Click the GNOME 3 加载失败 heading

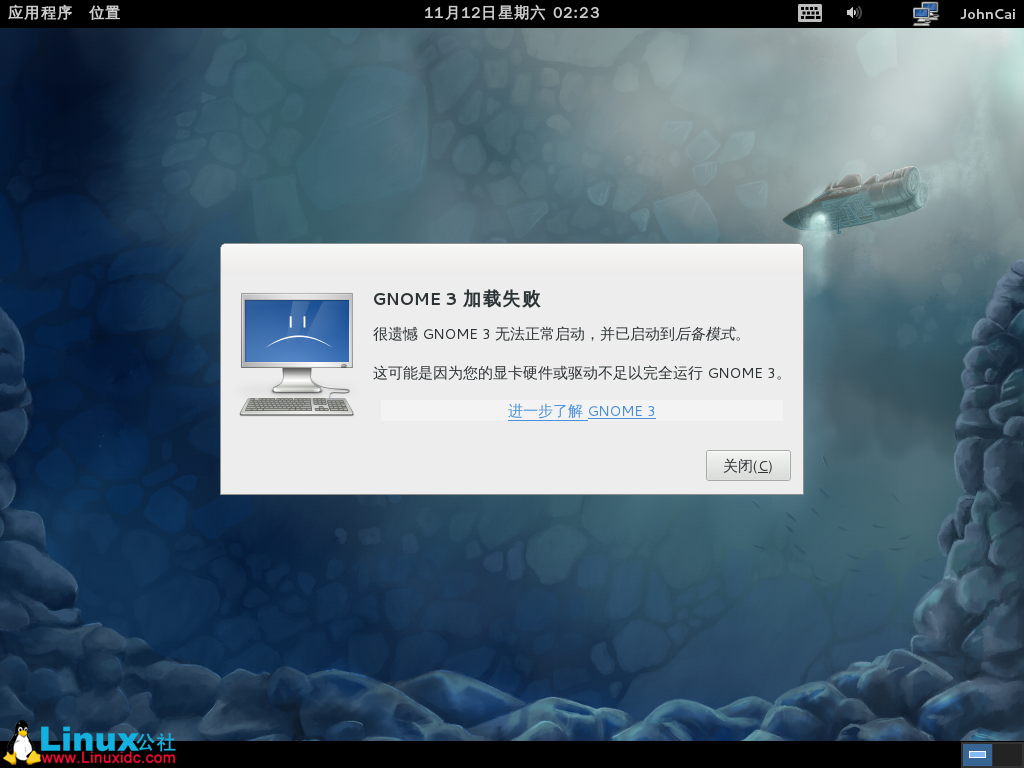point(456,299)
